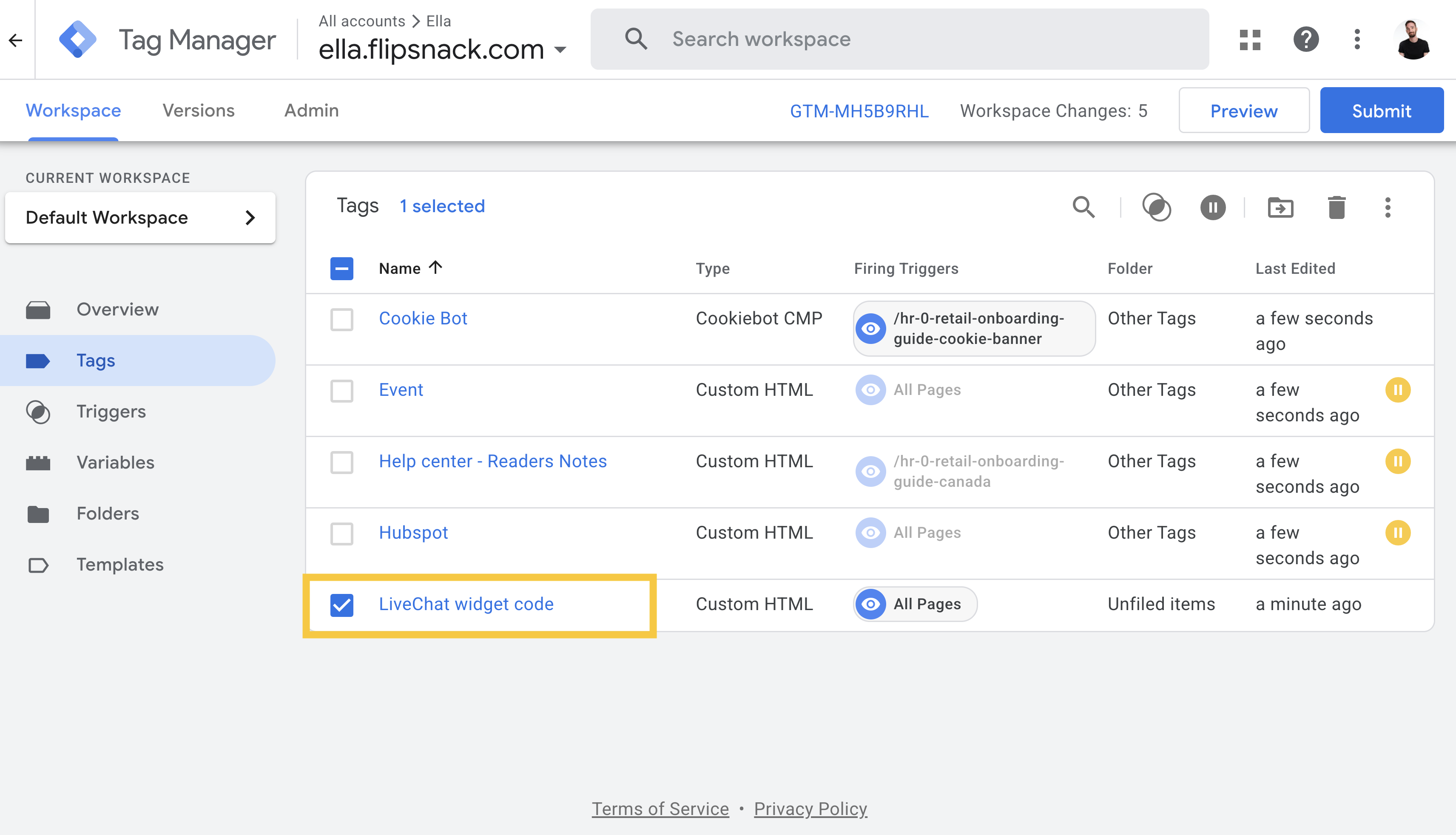Click eye icon of Cookie Bot trigger
The height and width of the screenshot is (835, 1456).
coord(870,329)
